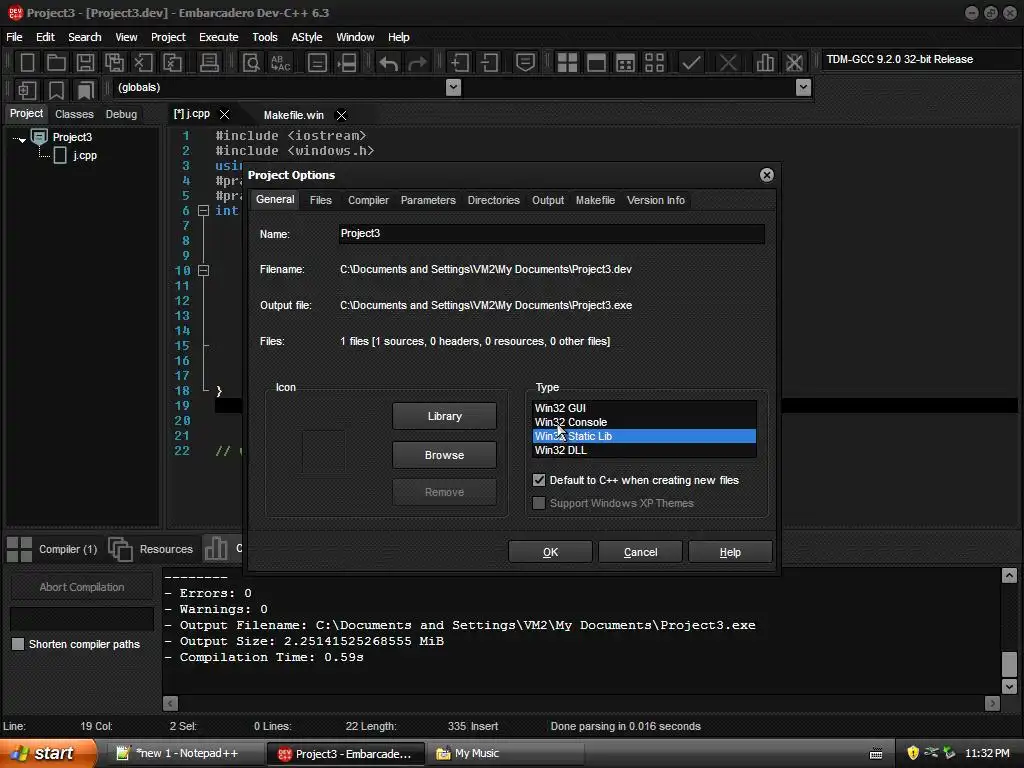Toggle Default to C++ when creating new files
Screen dimensions: 1024x768
539,480
